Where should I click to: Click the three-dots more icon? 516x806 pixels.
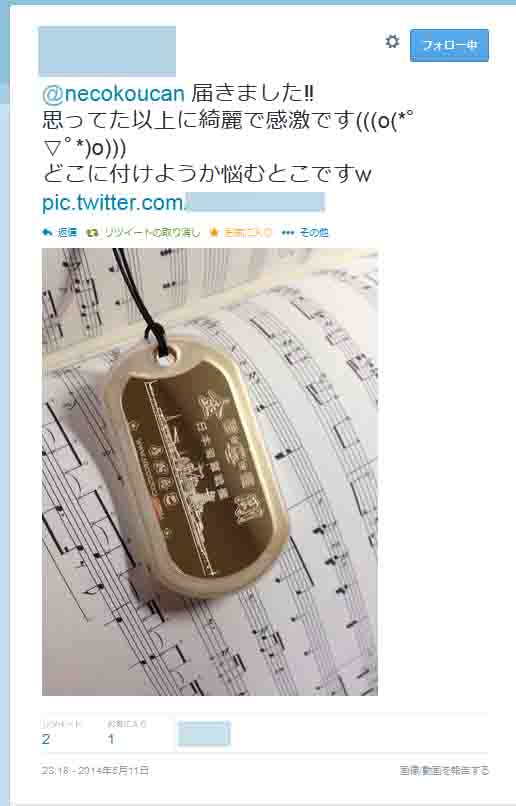point(288,233)
